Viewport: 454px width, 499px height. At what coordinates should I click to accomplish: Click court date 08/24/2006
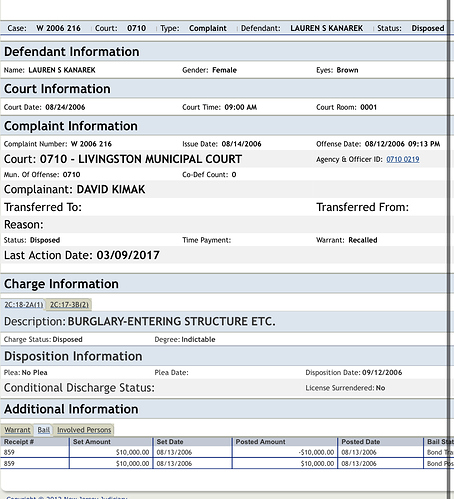65,107
